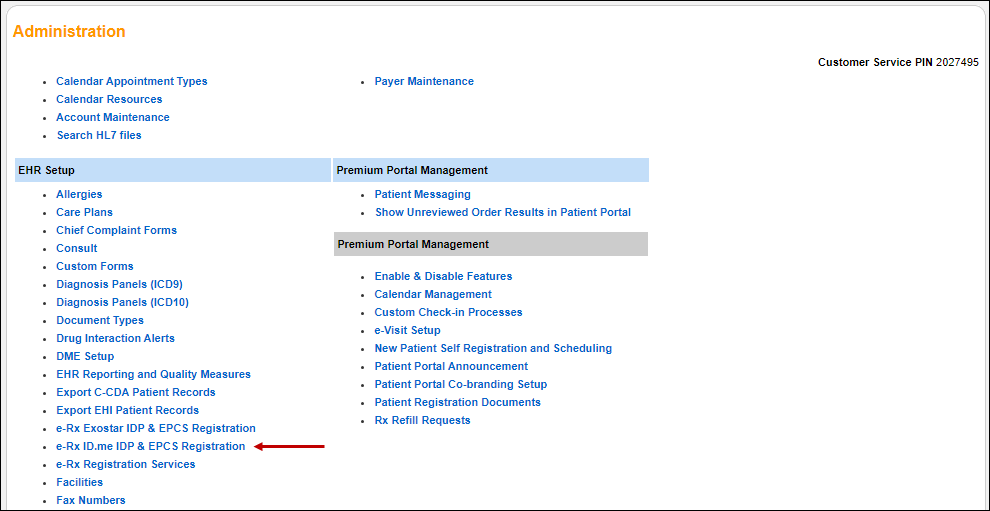Select the Fax Numbers link
The height and width of the screenshot is (511, 990).
pos(90,500)
